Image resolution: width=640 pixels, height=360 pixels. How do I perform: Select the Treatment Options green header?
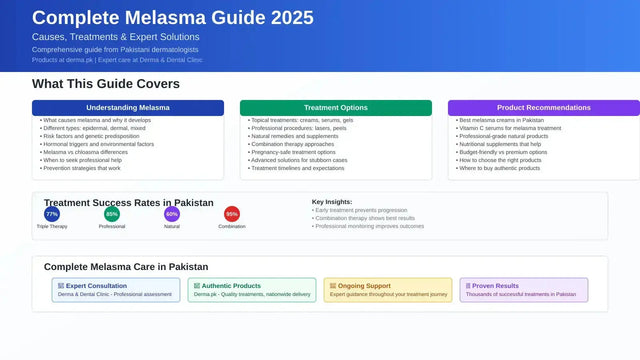[x=336, y=108]
